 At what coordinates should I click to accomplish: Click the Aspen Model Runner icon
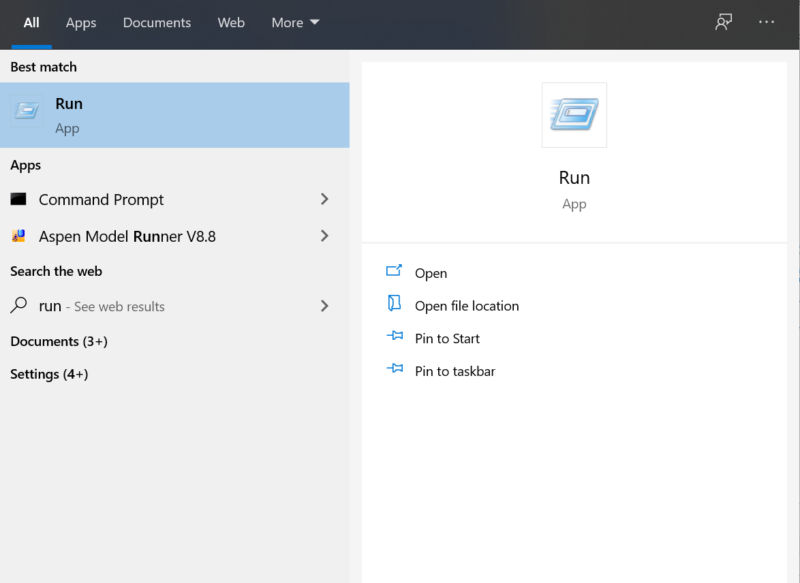pyautogui.click(x=18, y=237)
